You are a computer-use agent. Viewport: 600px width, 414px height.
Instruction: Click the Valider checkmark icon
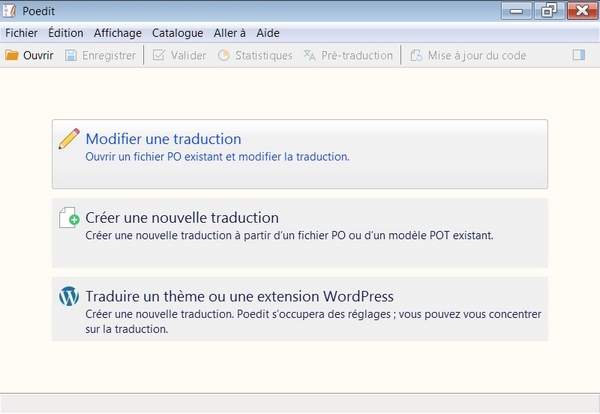(x=159, y=55)
